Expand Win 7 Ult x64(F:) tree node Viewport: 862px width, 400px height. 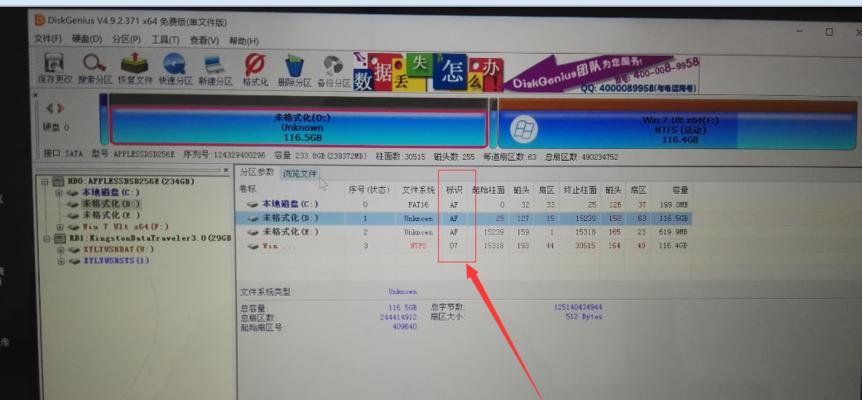coord(59,227)
